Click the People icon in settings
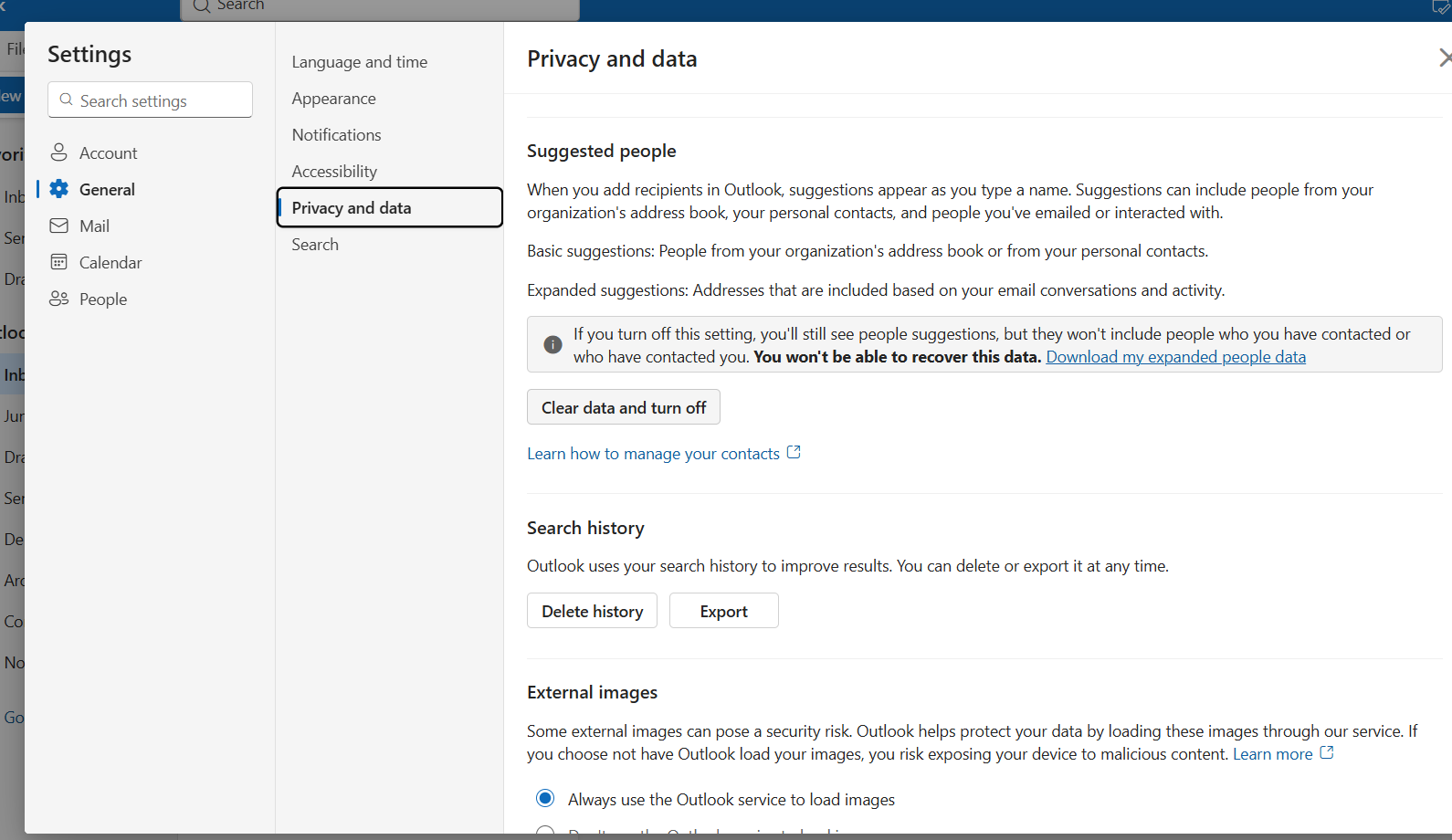This screenshot has height=840, width=1452. (x=59, y=299)
